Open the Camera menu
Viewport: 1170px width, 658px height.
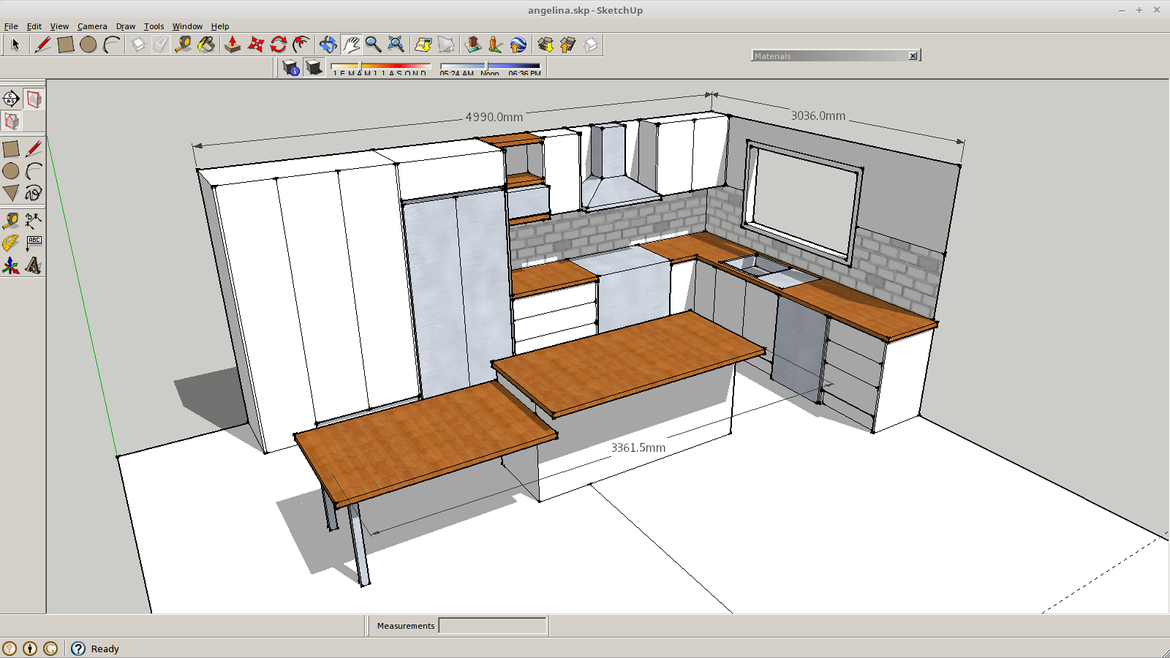(92, 26)
